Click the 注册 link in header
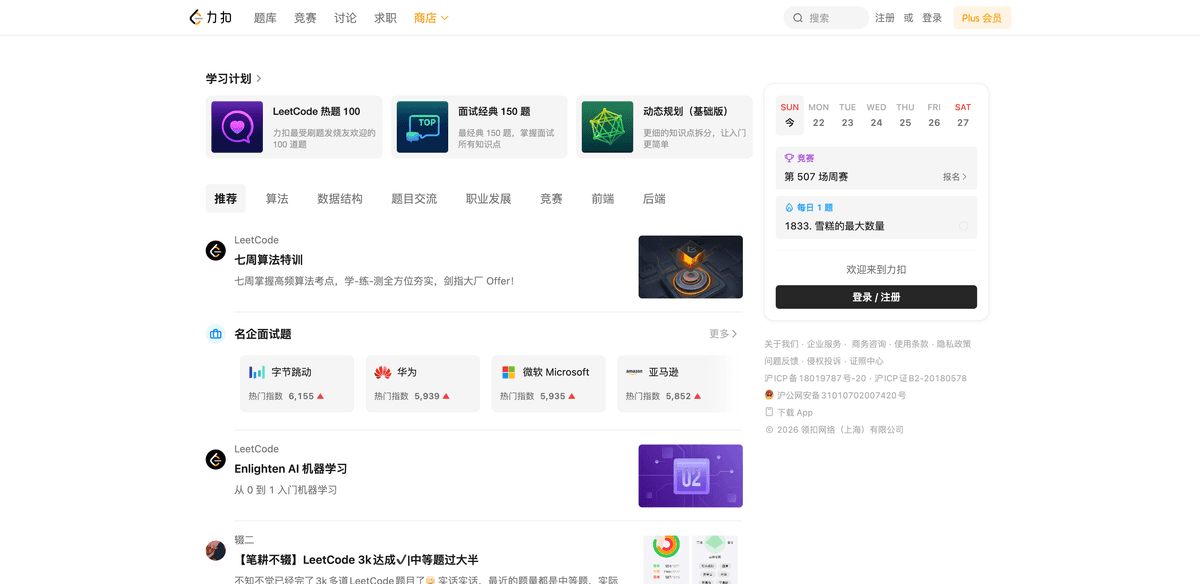 (885, 18)
